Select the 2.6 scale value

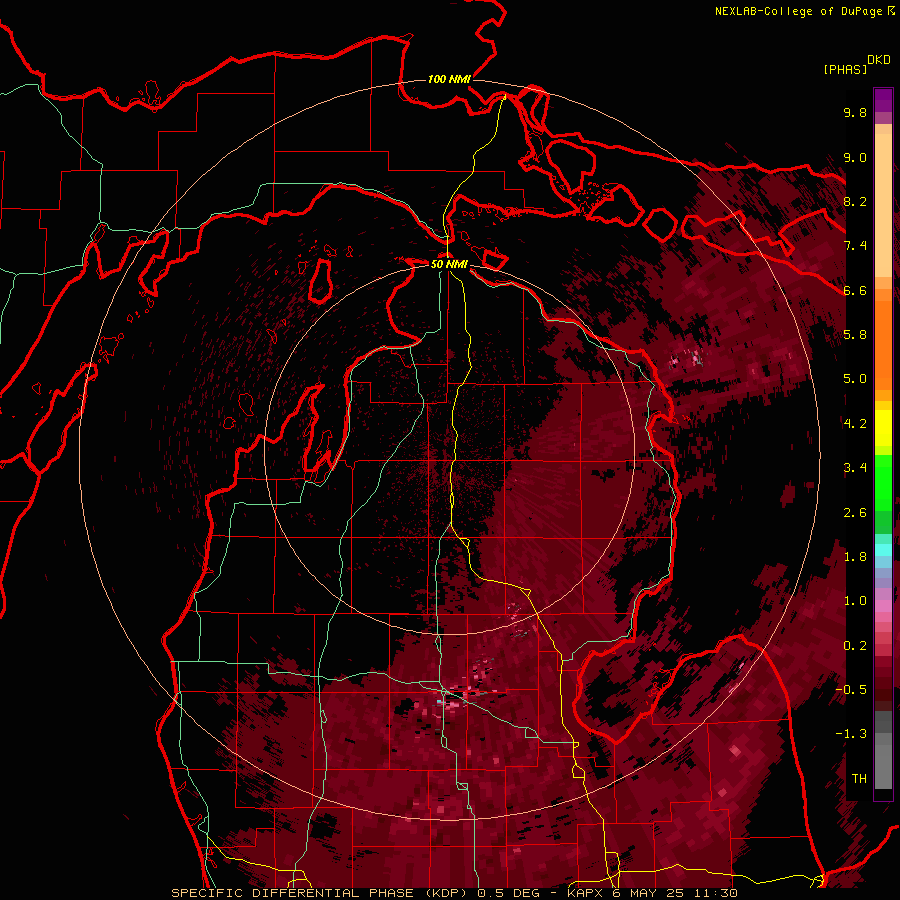[855, 513]
